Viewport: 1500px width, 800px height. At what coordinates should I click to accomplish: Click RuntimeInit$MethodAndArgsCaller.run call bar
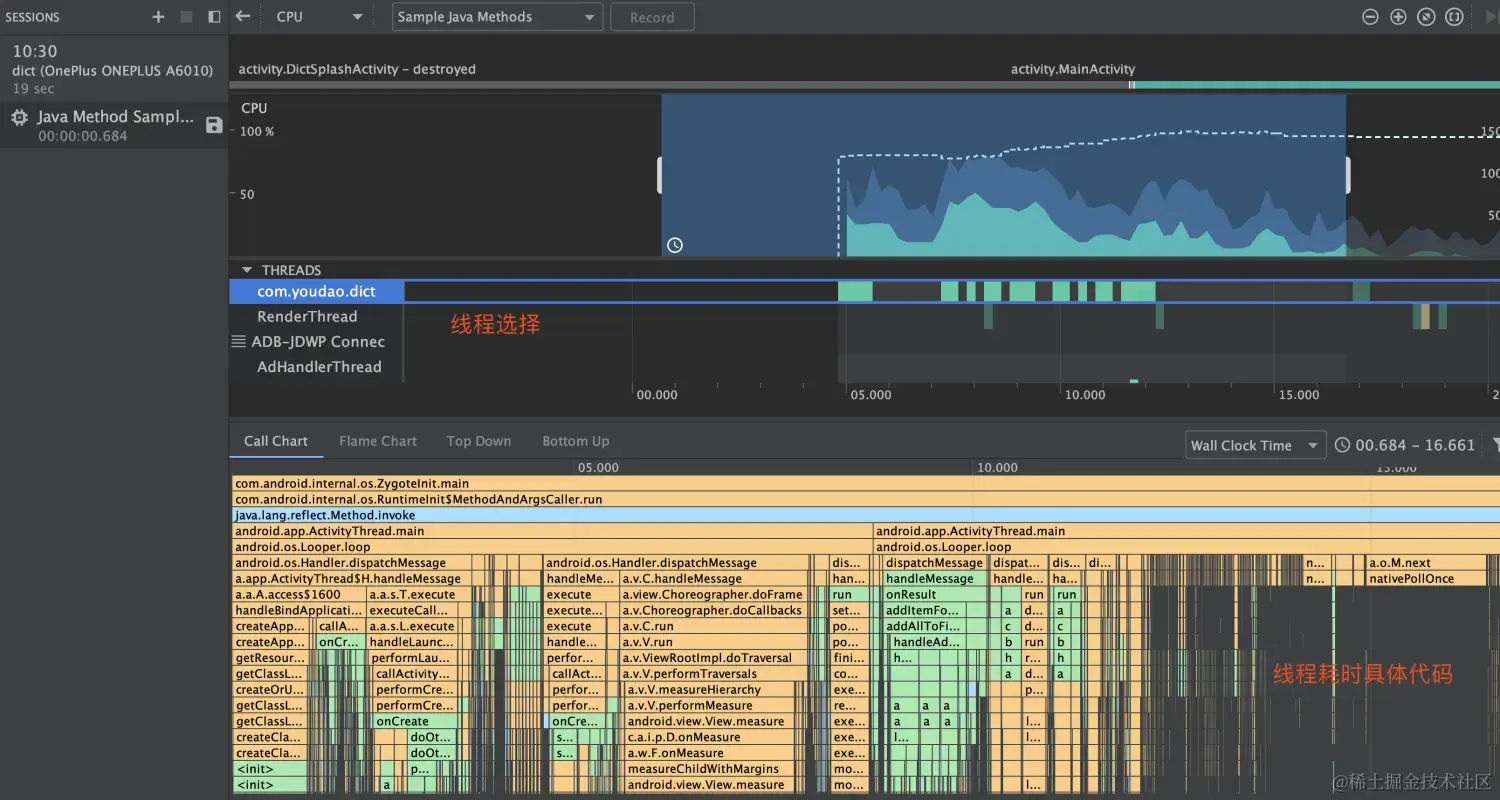[866, 499]
